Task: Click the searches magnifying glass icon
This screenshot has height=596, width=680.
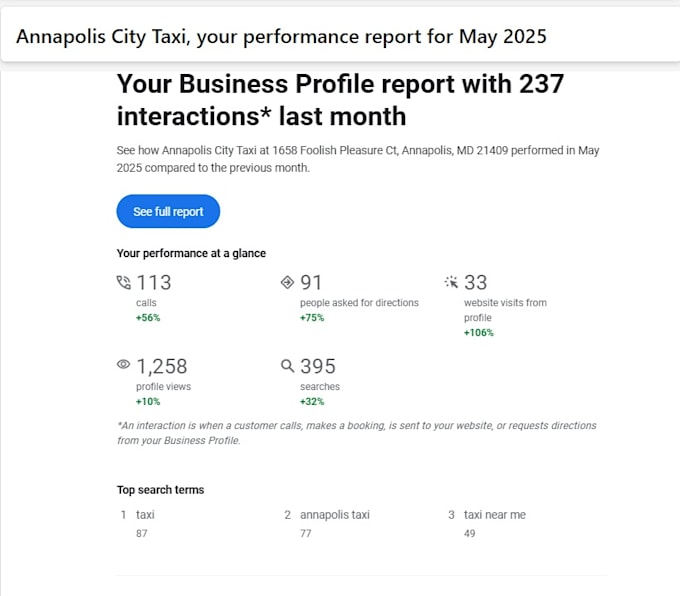Action: (x=287, y=366)
